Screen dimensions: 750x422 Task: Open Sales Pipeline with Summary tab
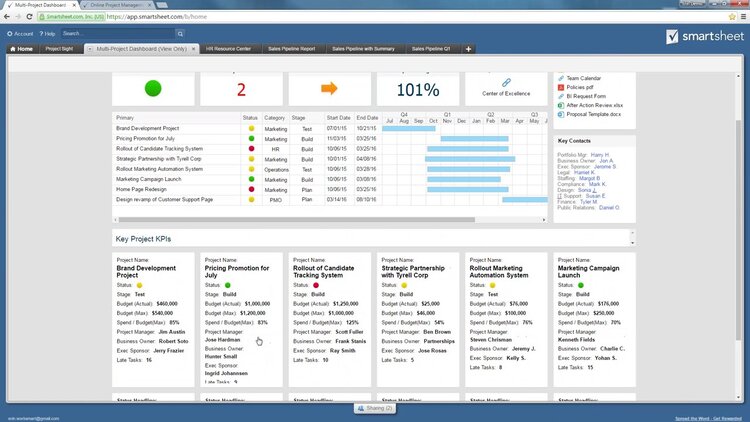pyautogui.click(x=363, y=49)
